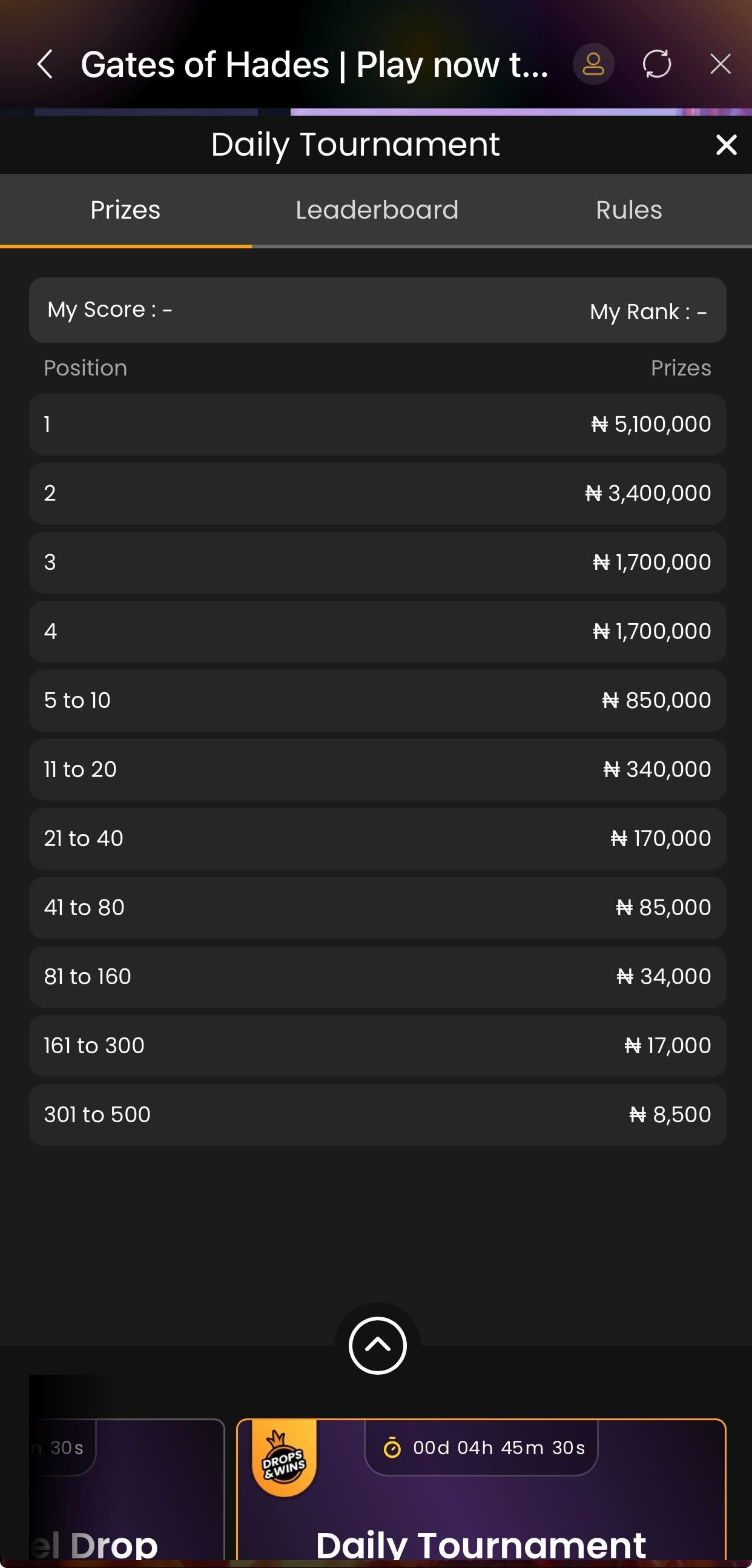
Task: Collapse panel with the chevron-up circle
Action: click(x=377, y=1345)
